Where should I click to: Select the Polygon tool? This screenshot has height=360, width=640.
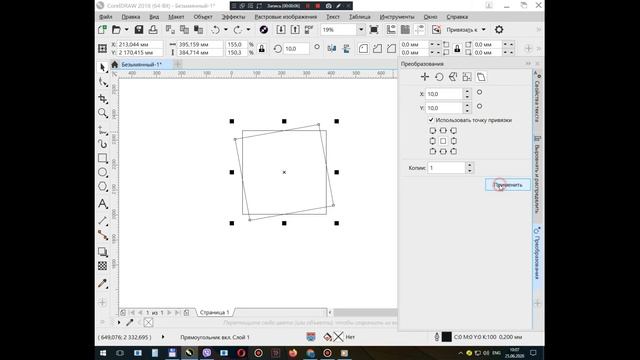102,187
